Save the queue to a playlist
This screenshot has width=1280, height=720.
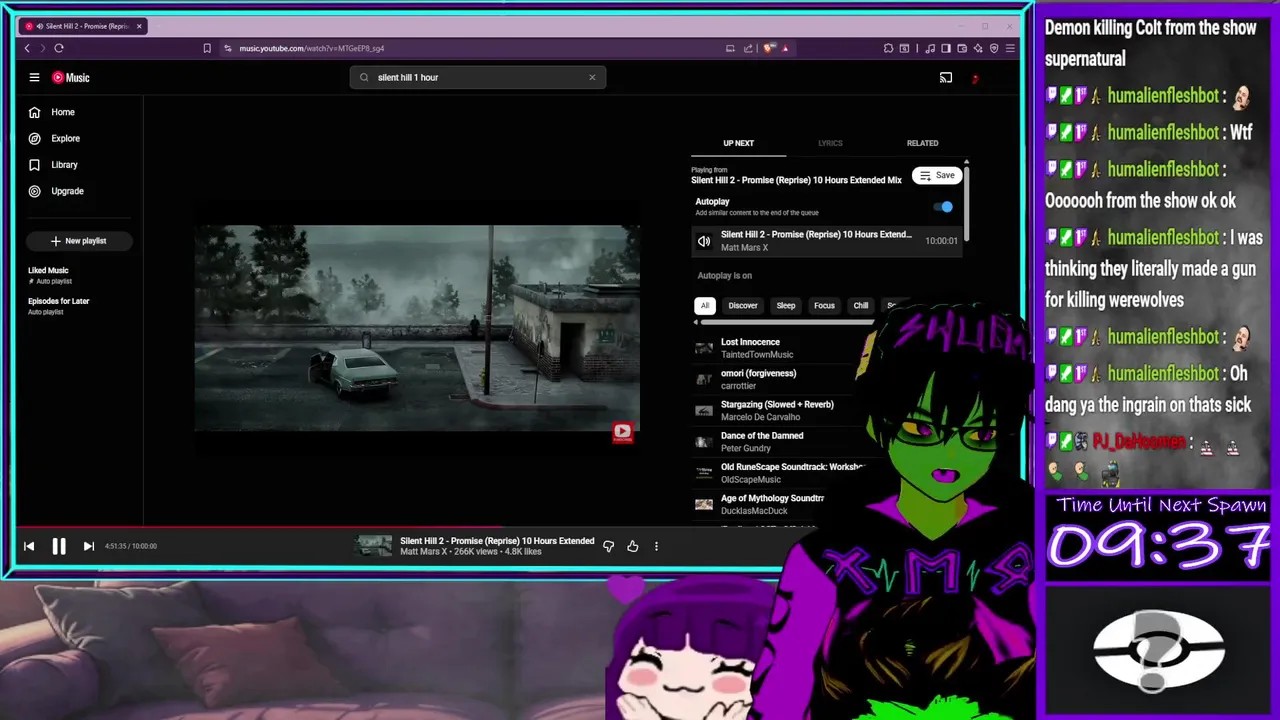pos(937,175)
